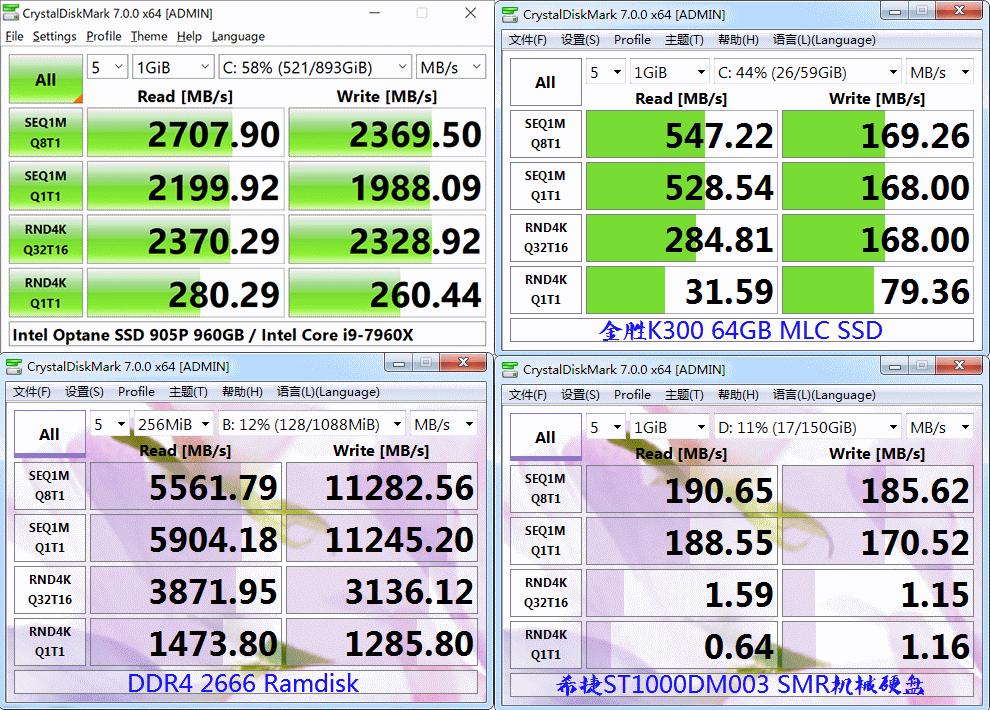Click DDR4 2666 Ramdisk comment field
The image size is (990, 710).
click(x=246, y=683)
